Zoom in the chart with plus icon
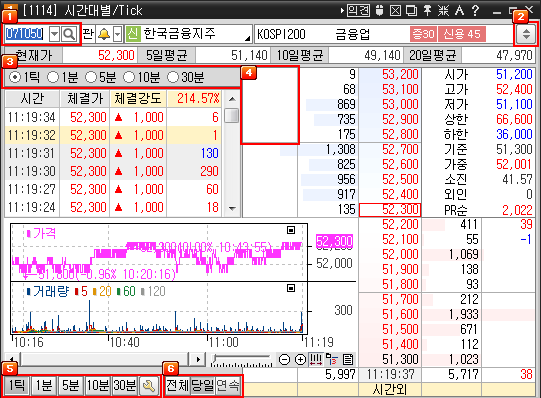541x398 pixels. pyautogui.click(x=300, y=360)
